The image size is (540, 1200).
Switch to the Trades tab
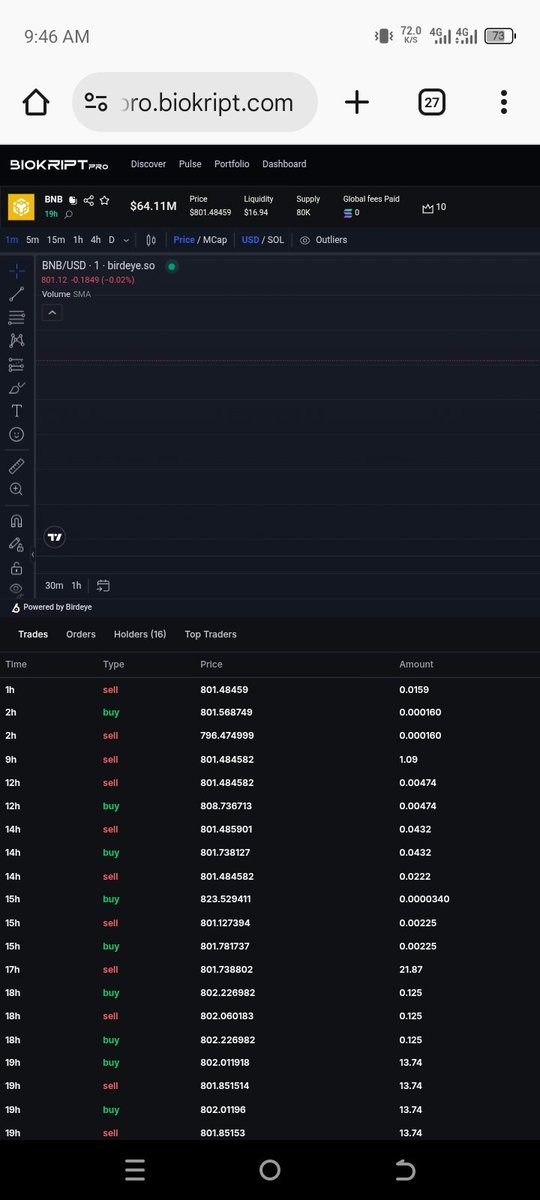pyautogui.click(x=33, y=634)
